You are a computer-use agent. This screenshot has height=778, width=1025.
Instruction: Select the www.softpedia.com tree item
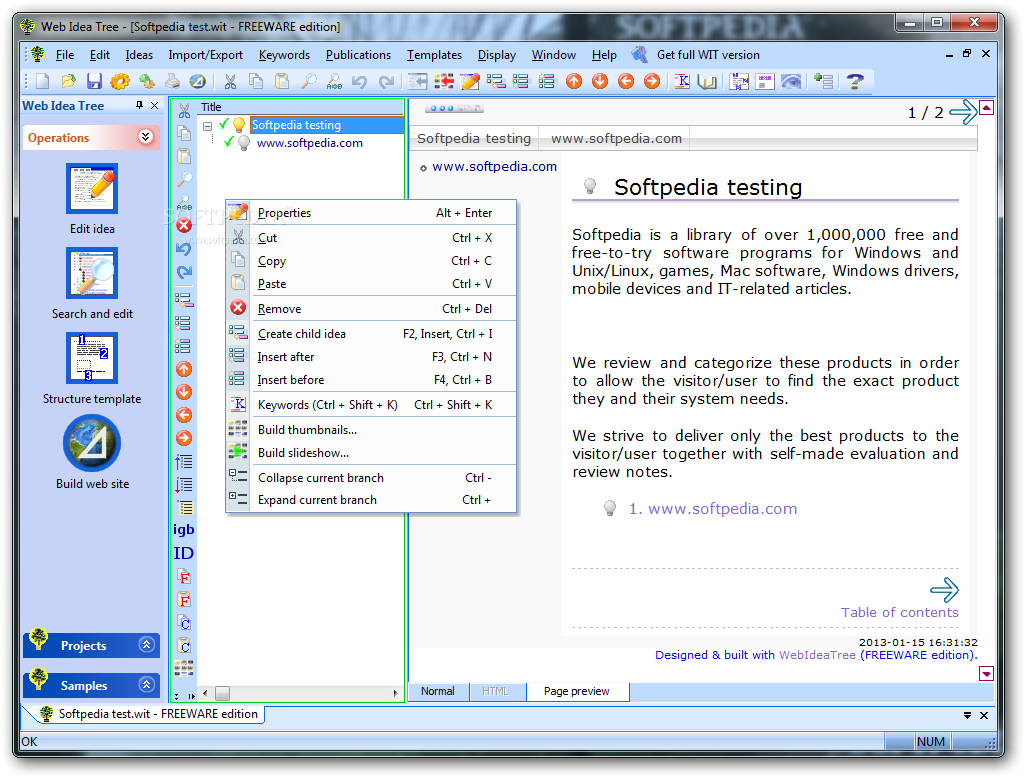(309, 143)
